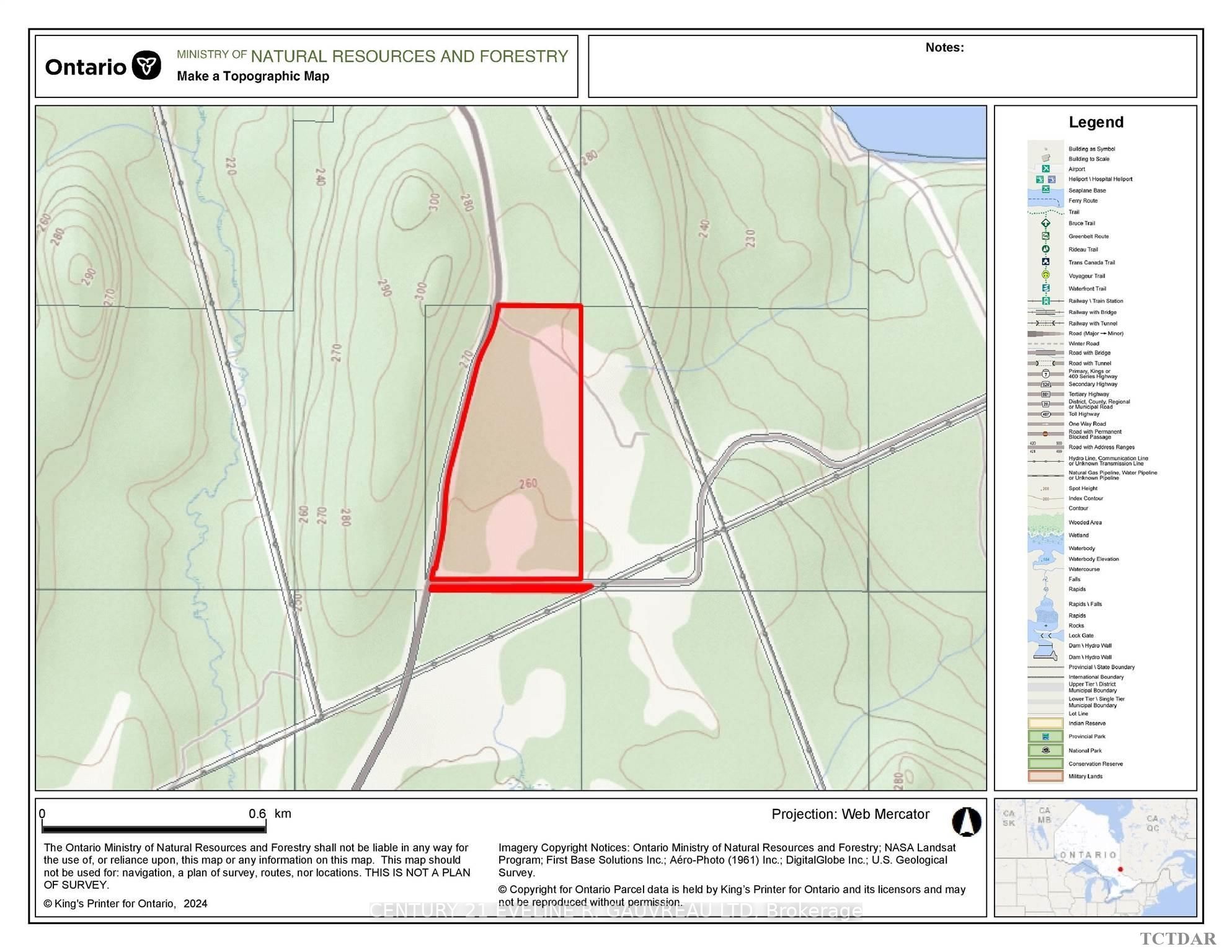Click the 'Spot Height' legend label
The width and height of the screenshot is (1232, 952).
[x=1083, y=488]
